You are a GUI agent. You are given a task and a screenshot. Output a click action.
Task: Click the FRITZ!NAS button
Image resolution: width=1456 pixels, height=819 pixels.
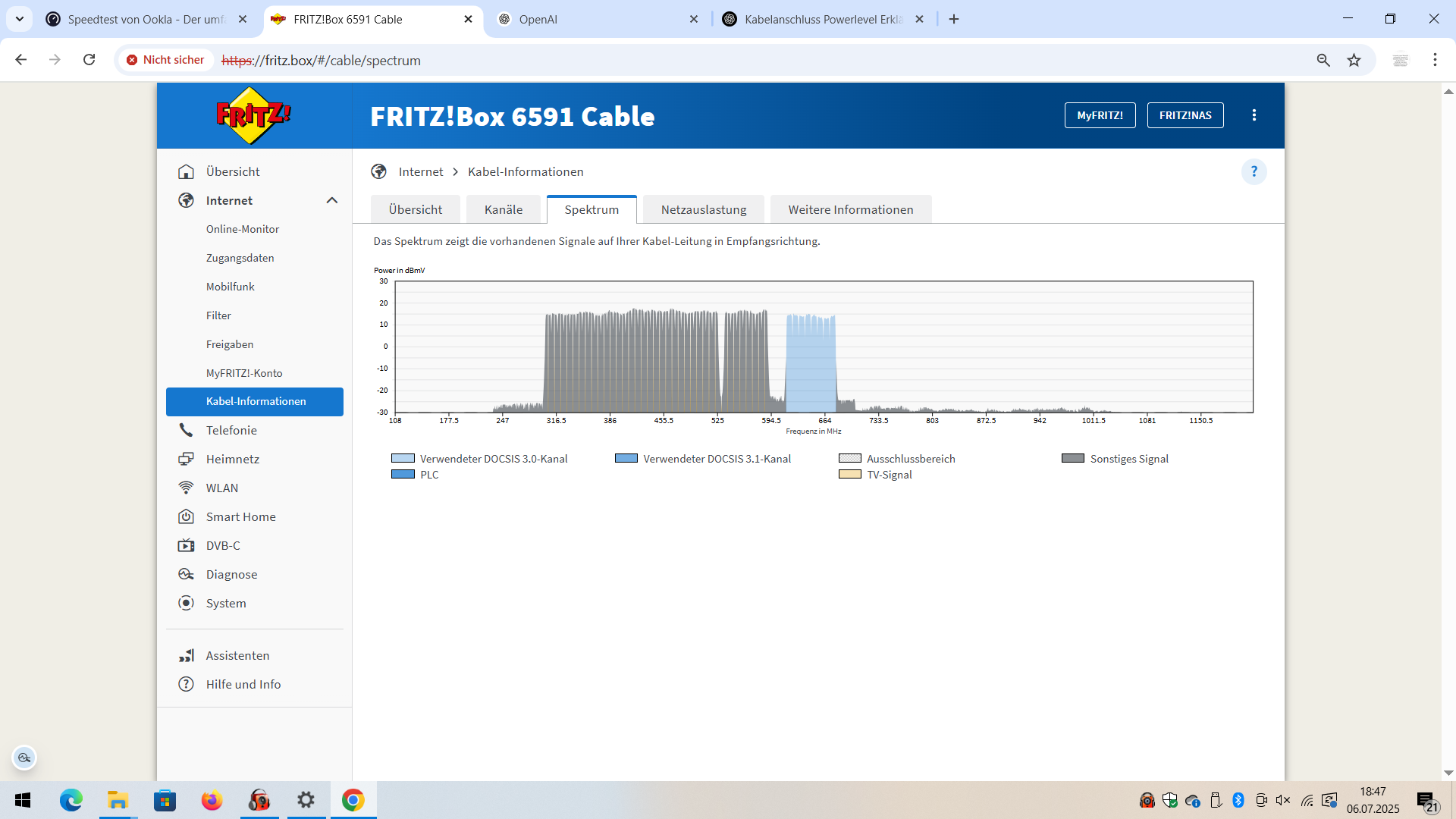point(1185,115)
